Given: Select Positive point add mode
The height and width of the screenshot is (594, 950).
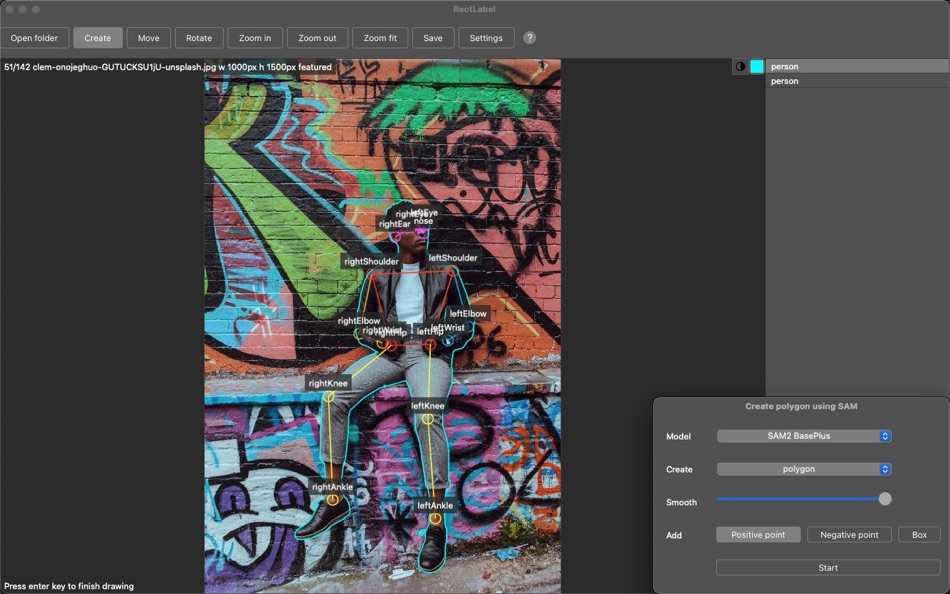Looking at the screenshot, I should coord(758,535).
